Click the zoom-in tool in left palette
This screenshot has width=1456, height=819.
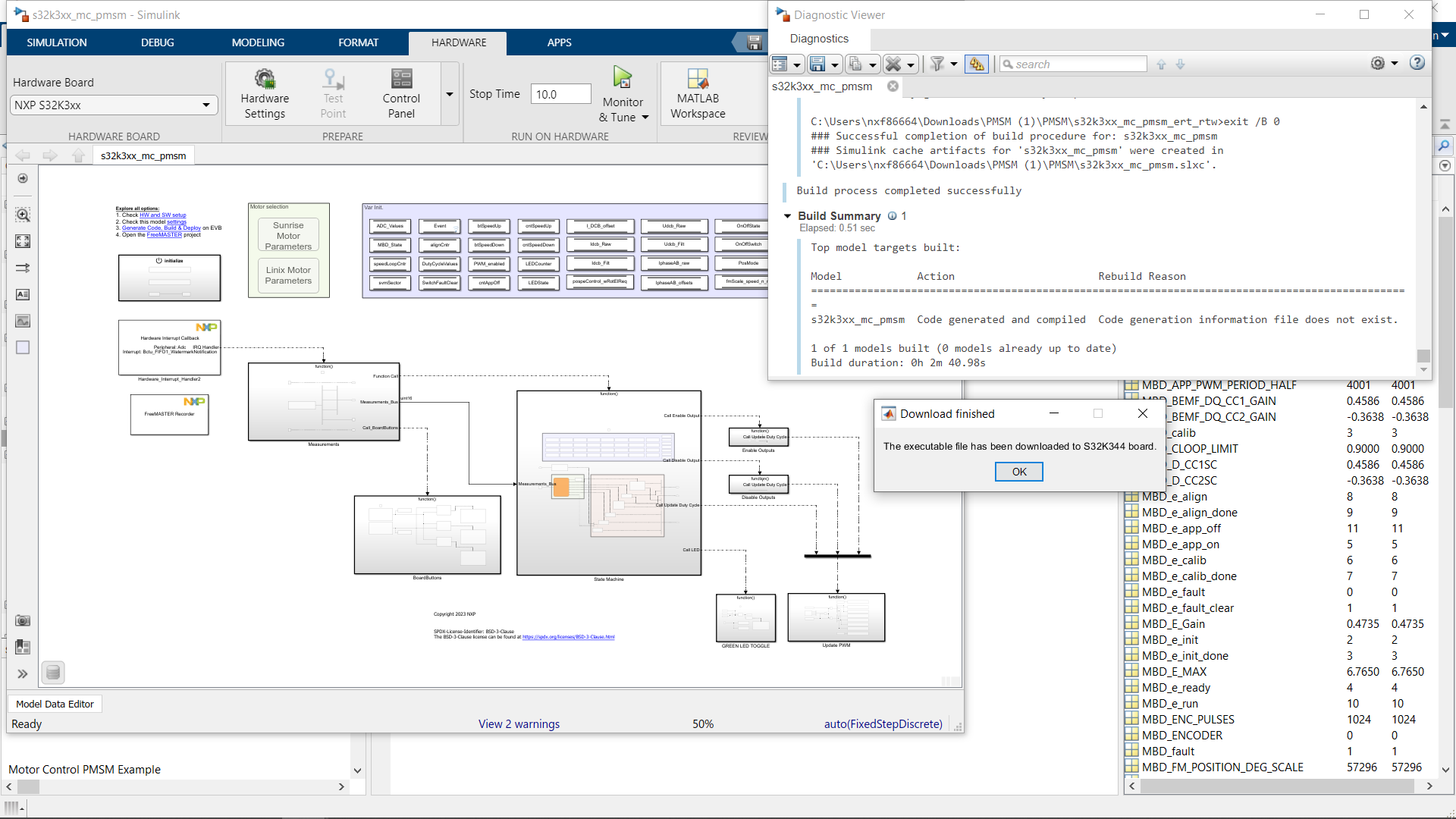(x=23, y=215)
